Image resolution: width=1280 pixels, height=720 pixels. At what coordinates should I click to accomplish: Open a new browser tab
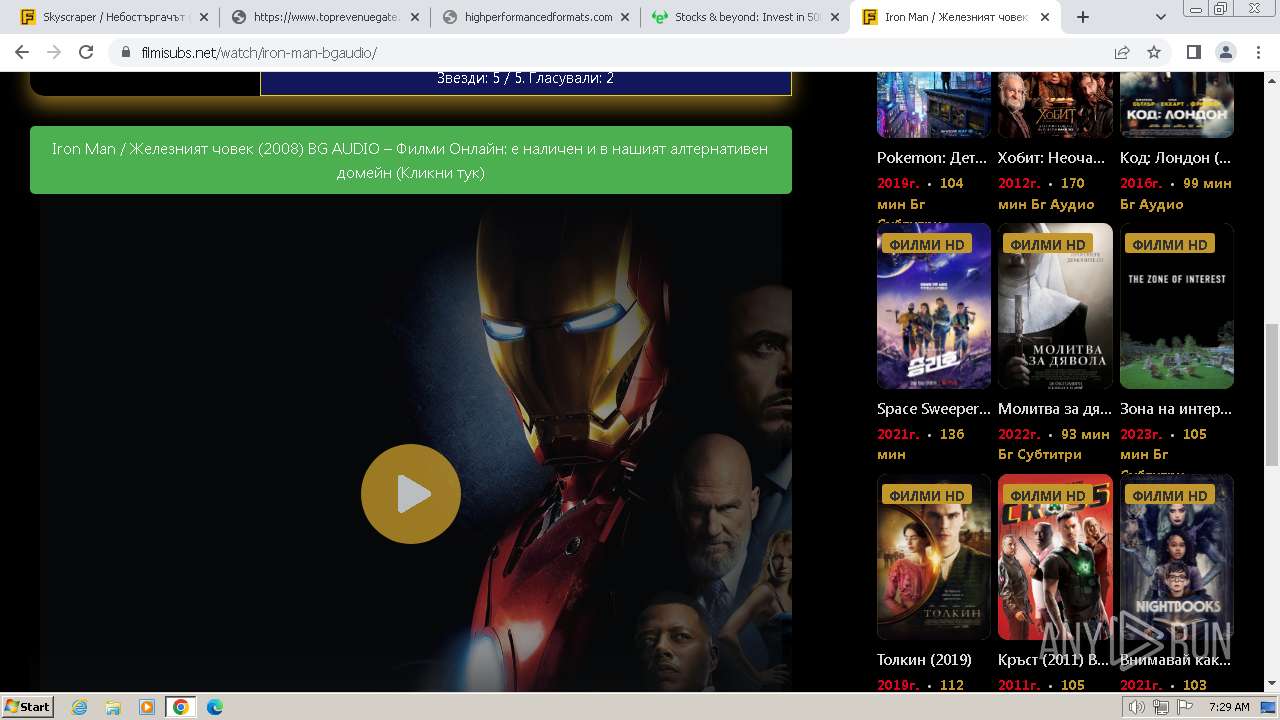point(1083,17)
